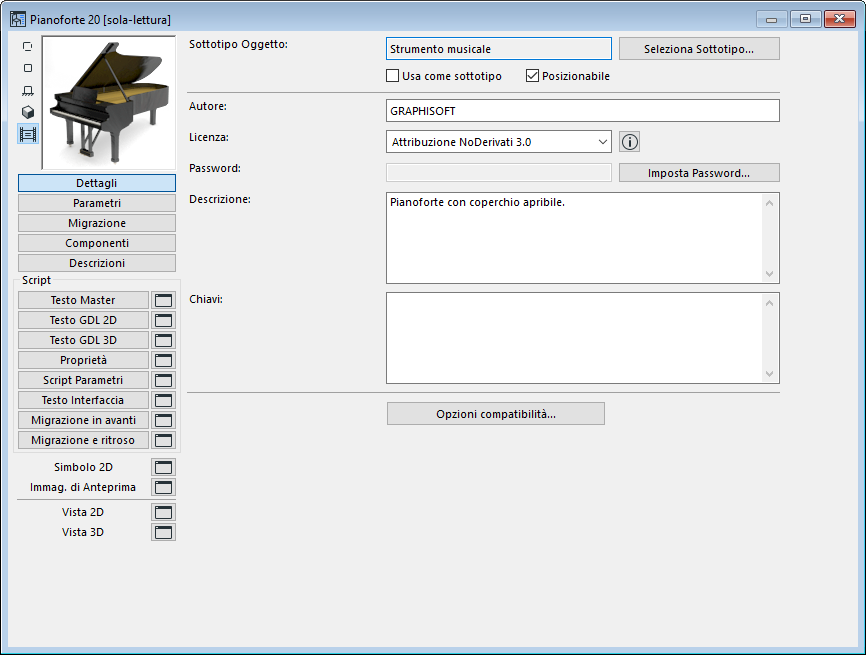
Task: Open Vista 2D window icon
Action: (x=163, y=512)
